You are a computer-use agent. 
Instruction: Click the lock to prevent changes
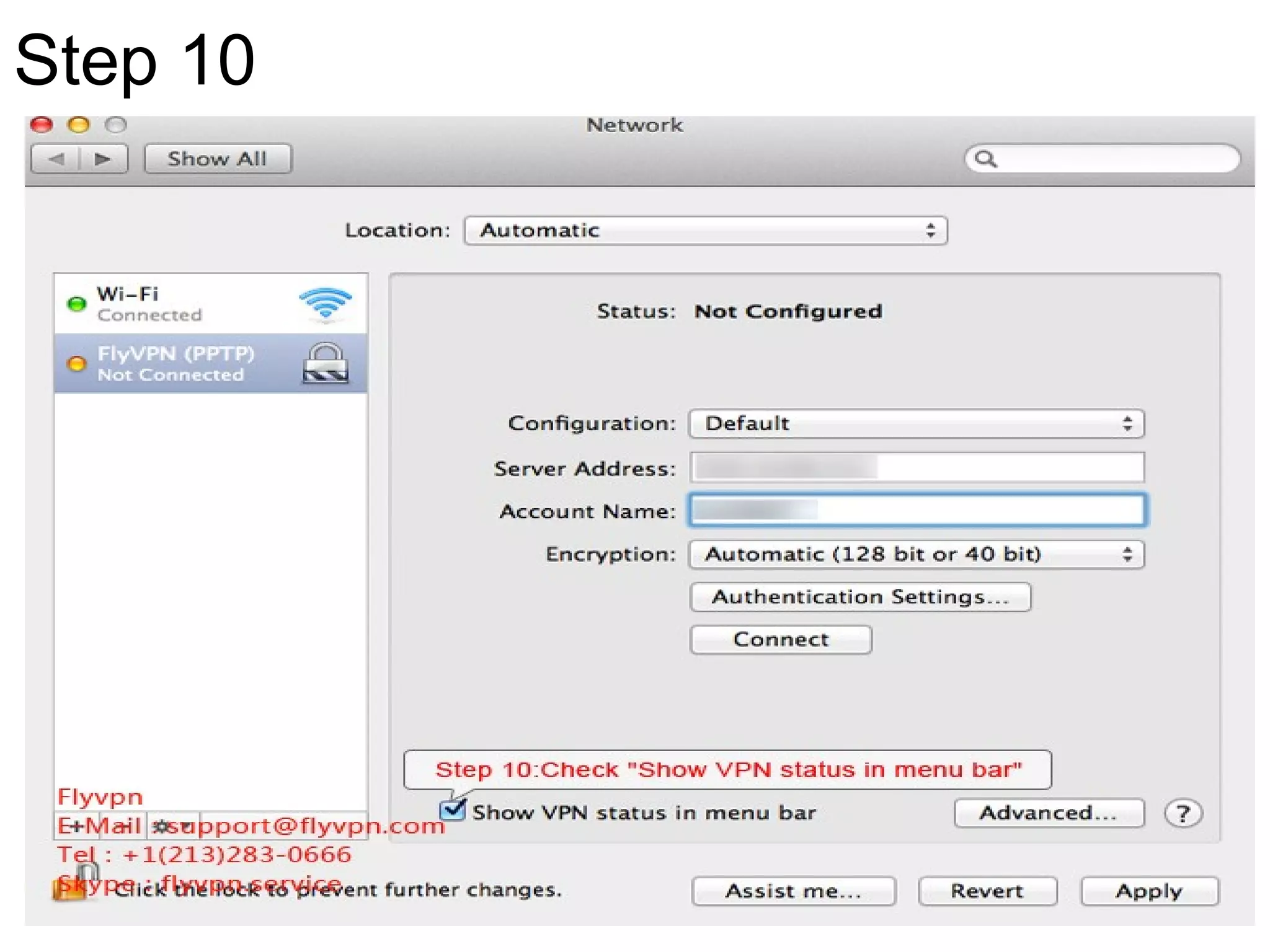(69, 888)
